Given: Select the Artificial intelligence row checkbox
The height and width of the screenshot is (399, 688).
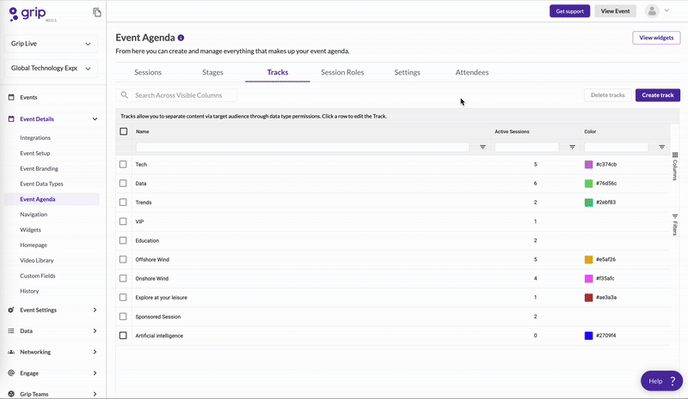Looking at the screenshot, I should click(x=123, y=335).
